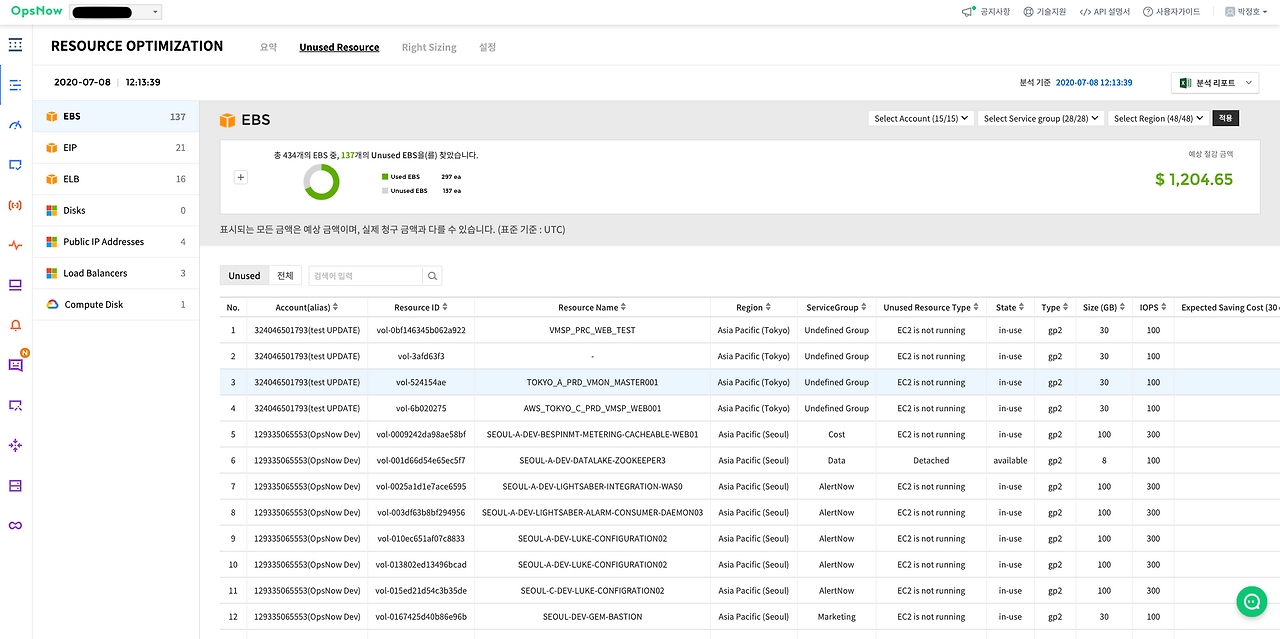1280x639 pixels.
Task: Click the orange EBS cube icon in header
Action: tap(227, 120)
